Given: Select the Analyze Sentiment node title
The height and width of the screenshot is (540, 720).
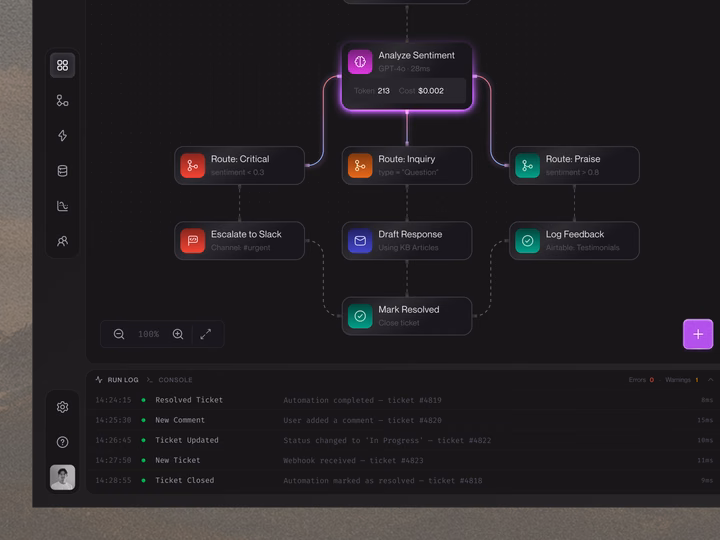Looking at the screenshot, I should (x=416, y=55).
